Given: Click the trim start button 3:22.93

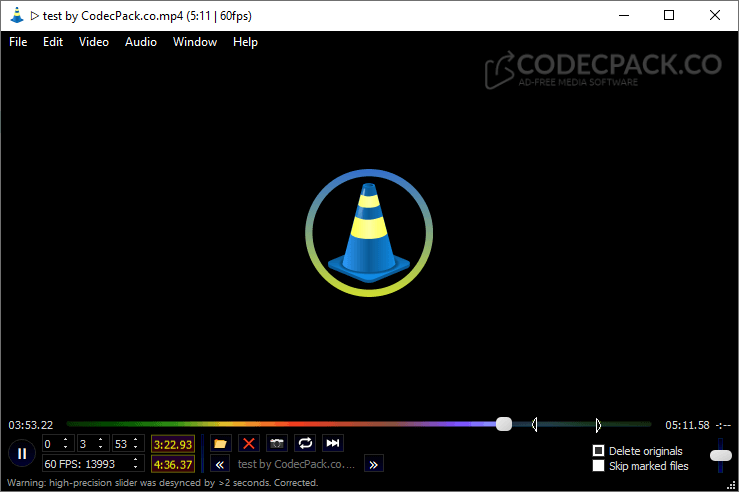Looking at the screenshot, I should click(173, 444).
